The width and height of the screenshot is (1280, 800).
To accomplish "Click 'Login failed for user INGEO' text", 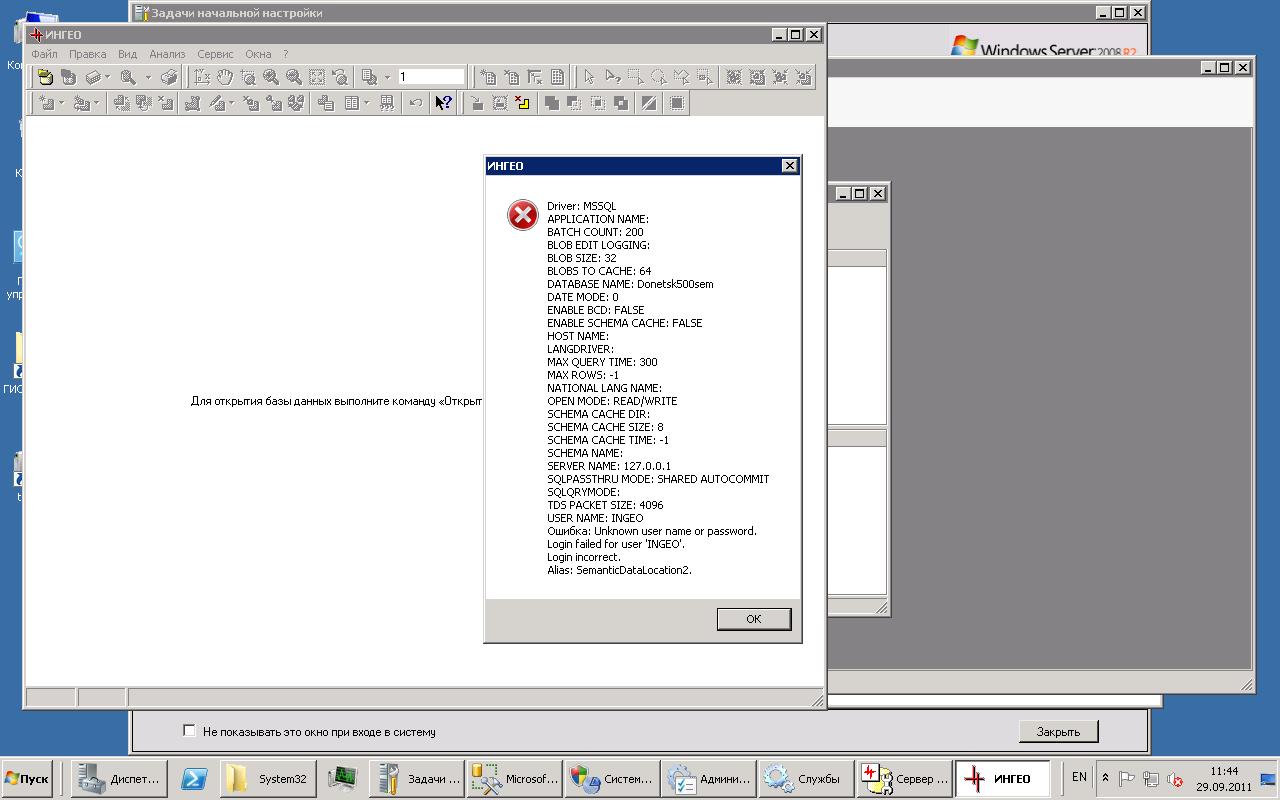I will pos(616,544).
